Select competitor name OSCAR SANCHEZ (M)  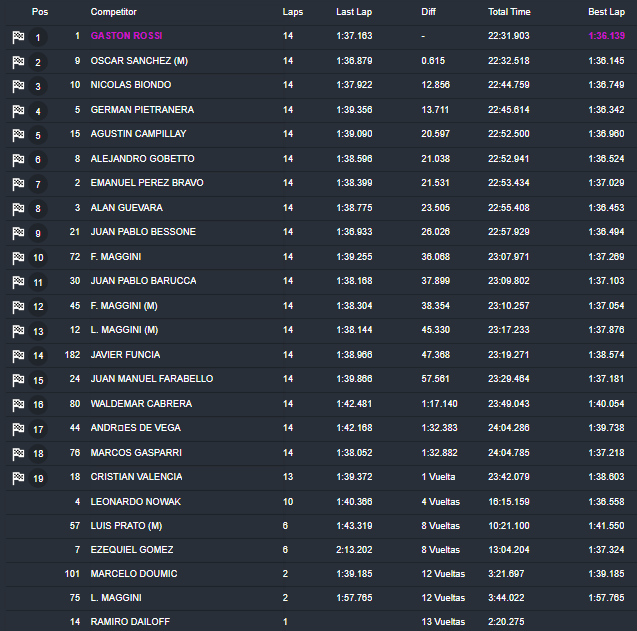[x=139, y=61]
